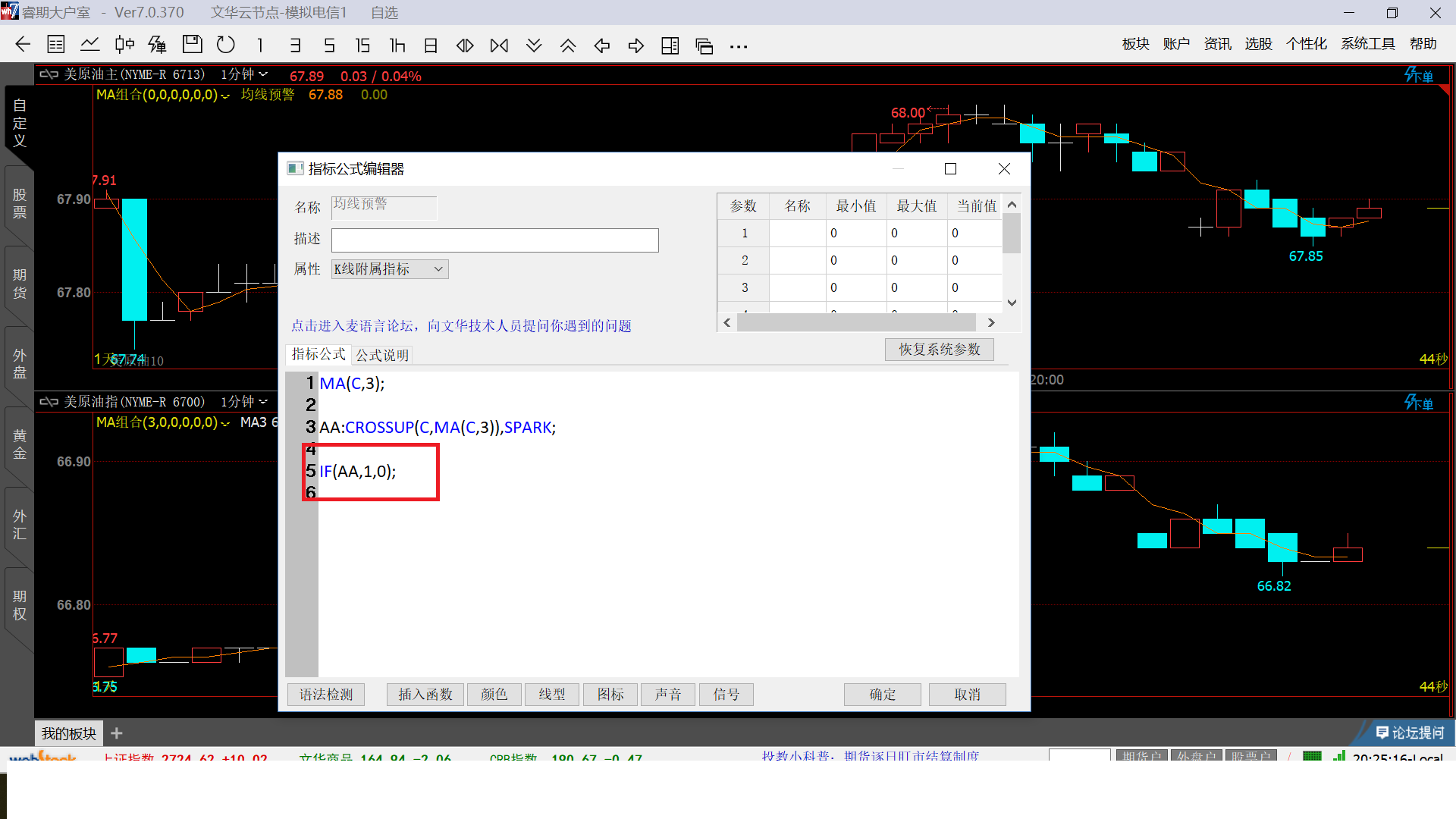Select the 15-minute period icon

pos(362,45)
